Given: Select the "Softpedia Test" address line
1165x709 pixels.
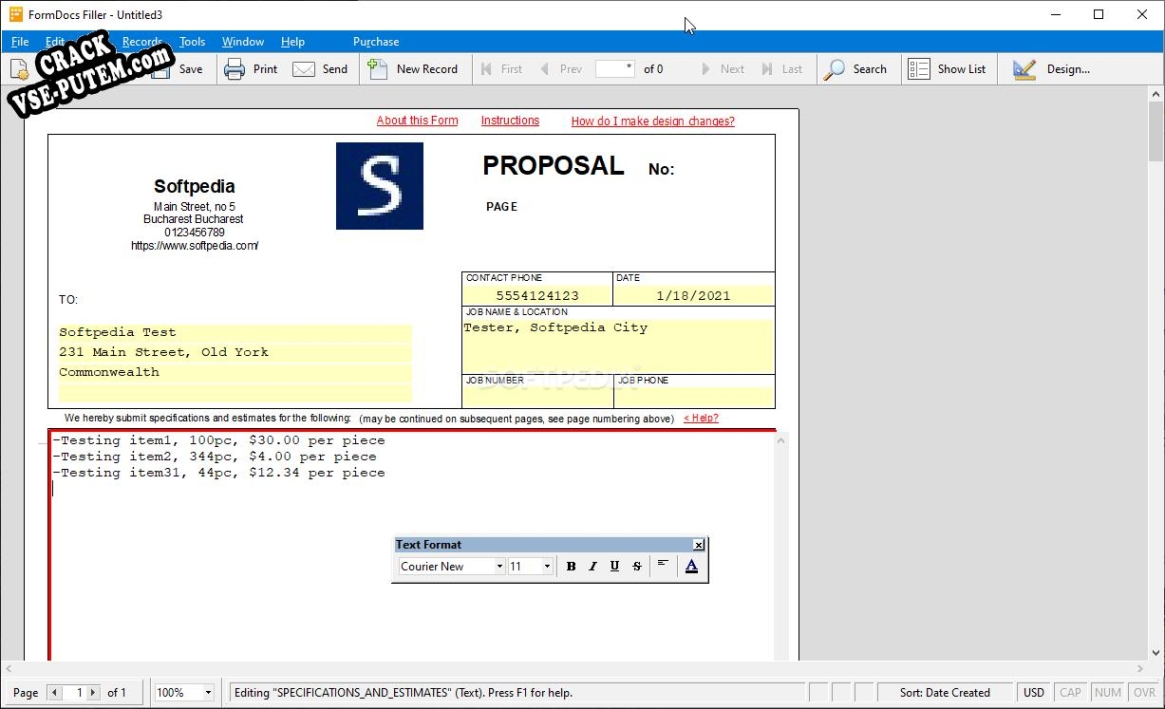Looking at the screenshot, I should 235,333.
